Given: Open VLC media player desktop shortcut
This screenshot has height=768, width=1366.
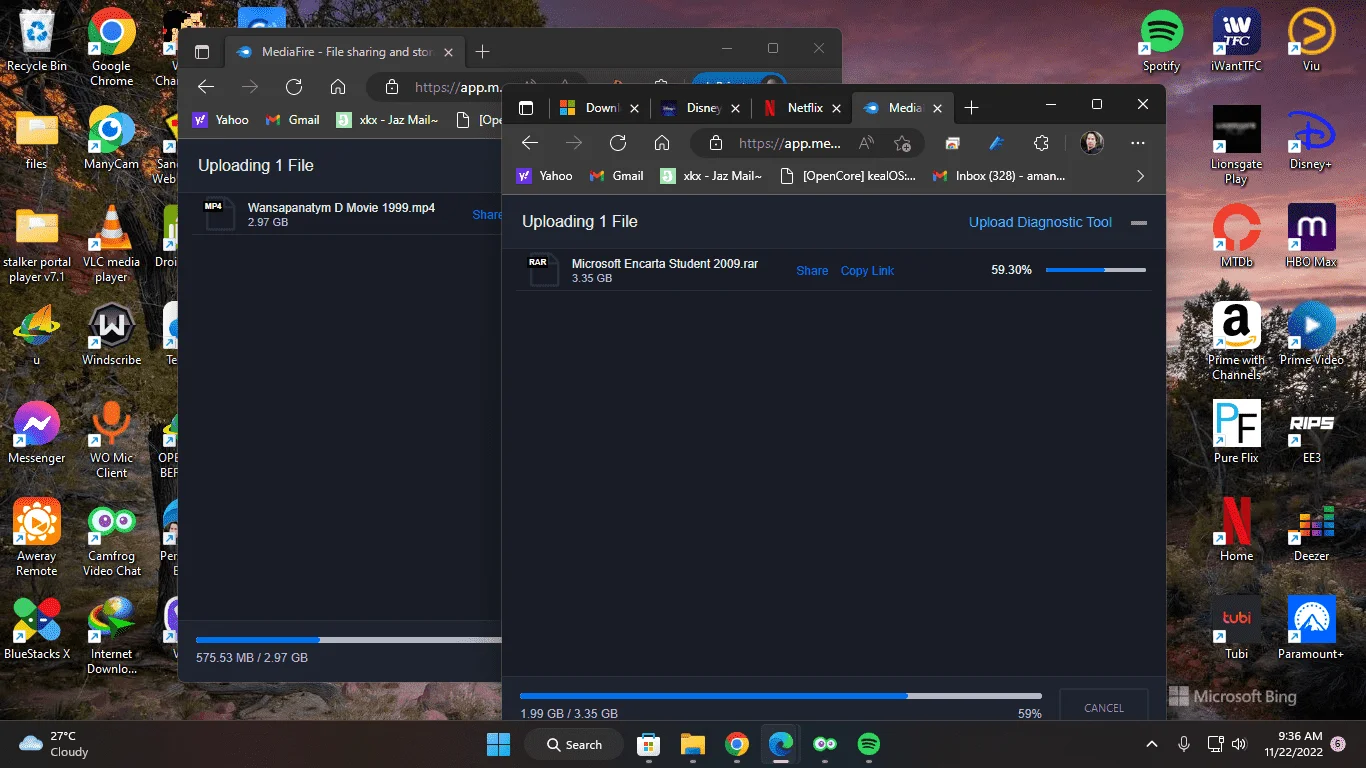Looking at the screenshot, I should 112,244.
